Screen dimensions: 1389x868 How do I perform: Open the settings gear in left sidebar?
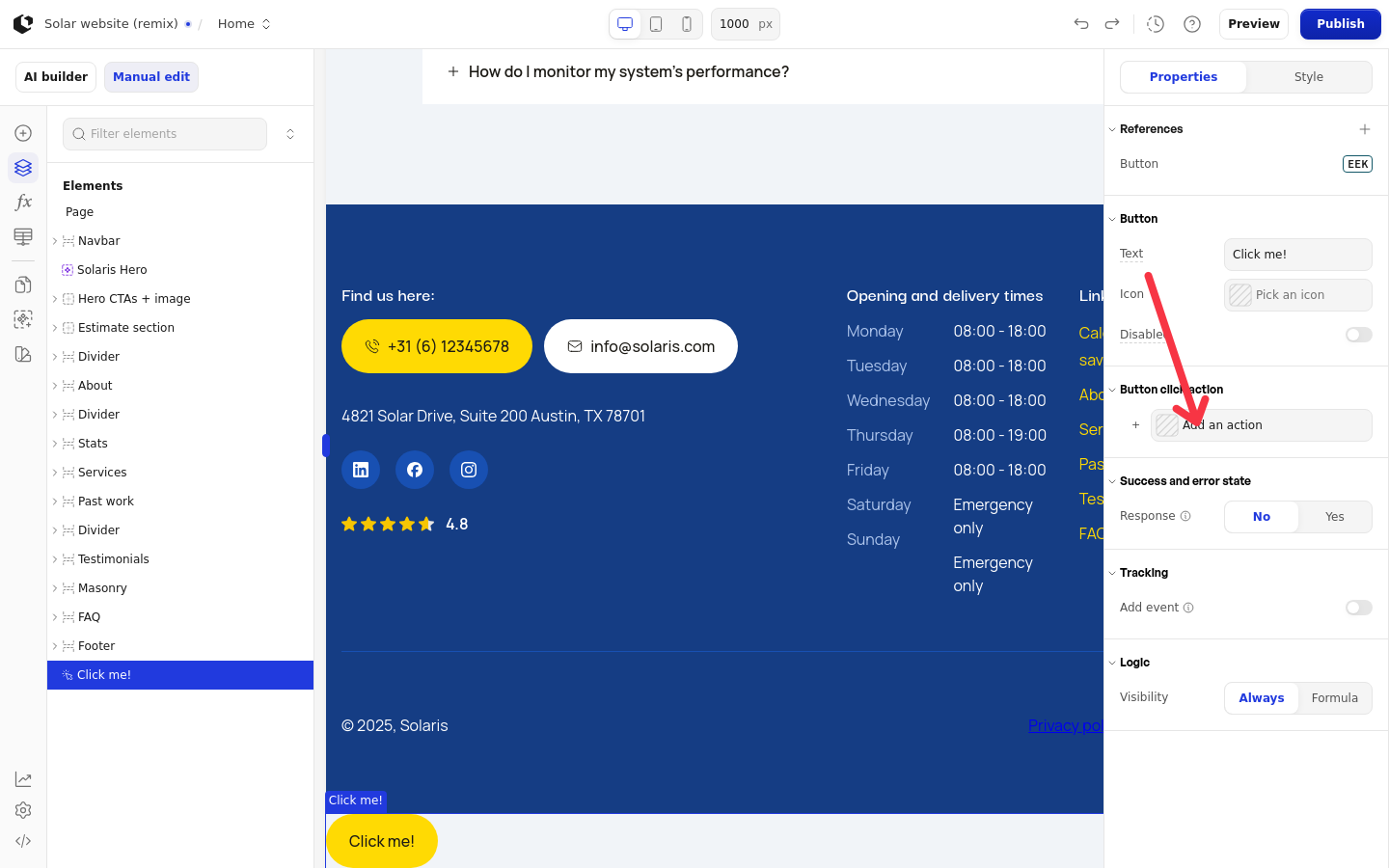point(23,810)
